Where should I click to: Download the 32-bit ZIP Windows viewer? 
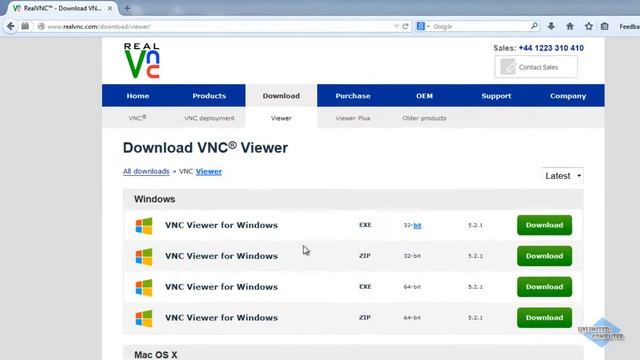click(544, 256)
